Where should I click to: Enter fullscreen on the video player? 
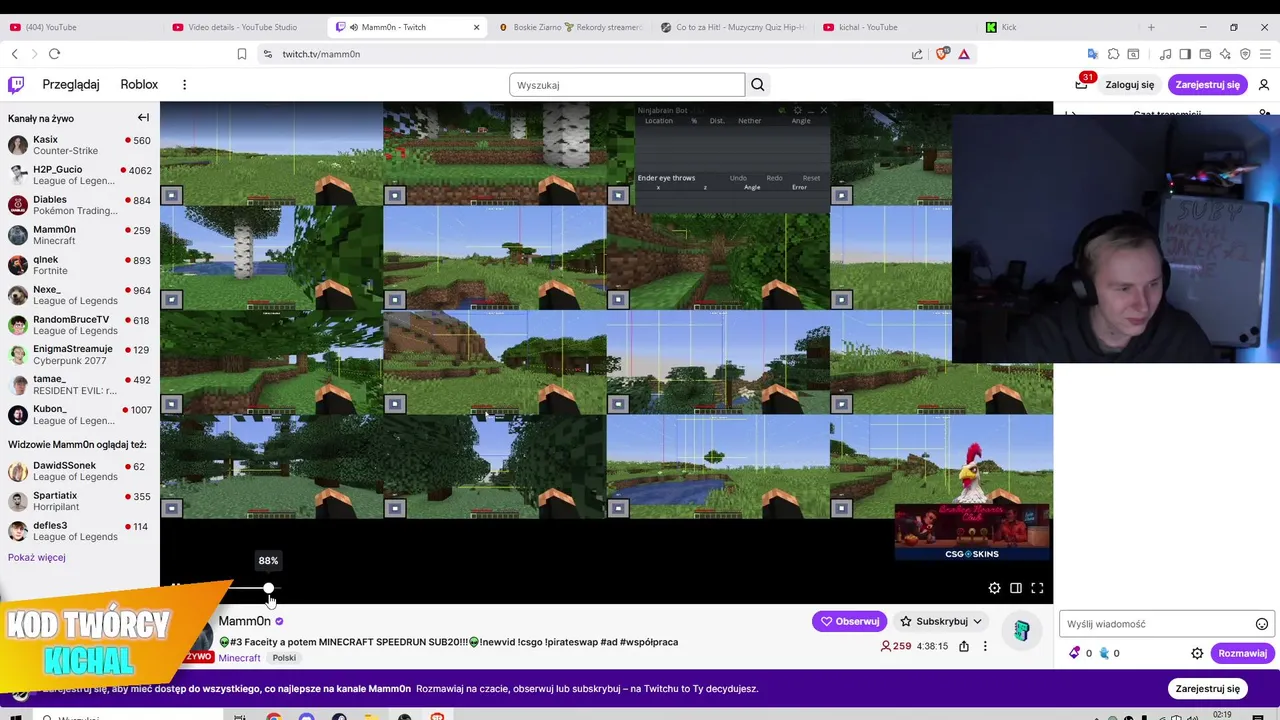(1037, 588)
